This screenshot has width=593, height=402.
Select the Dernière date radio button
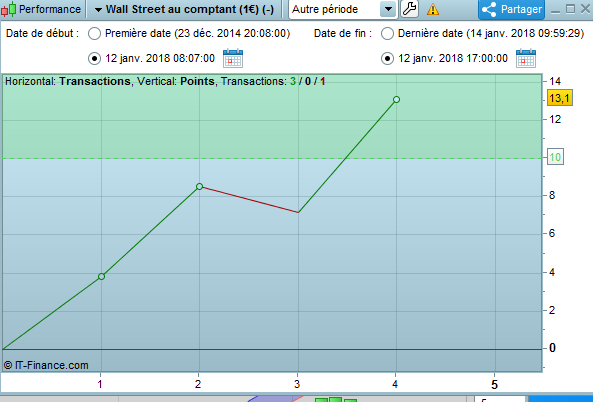pos(387,34)
